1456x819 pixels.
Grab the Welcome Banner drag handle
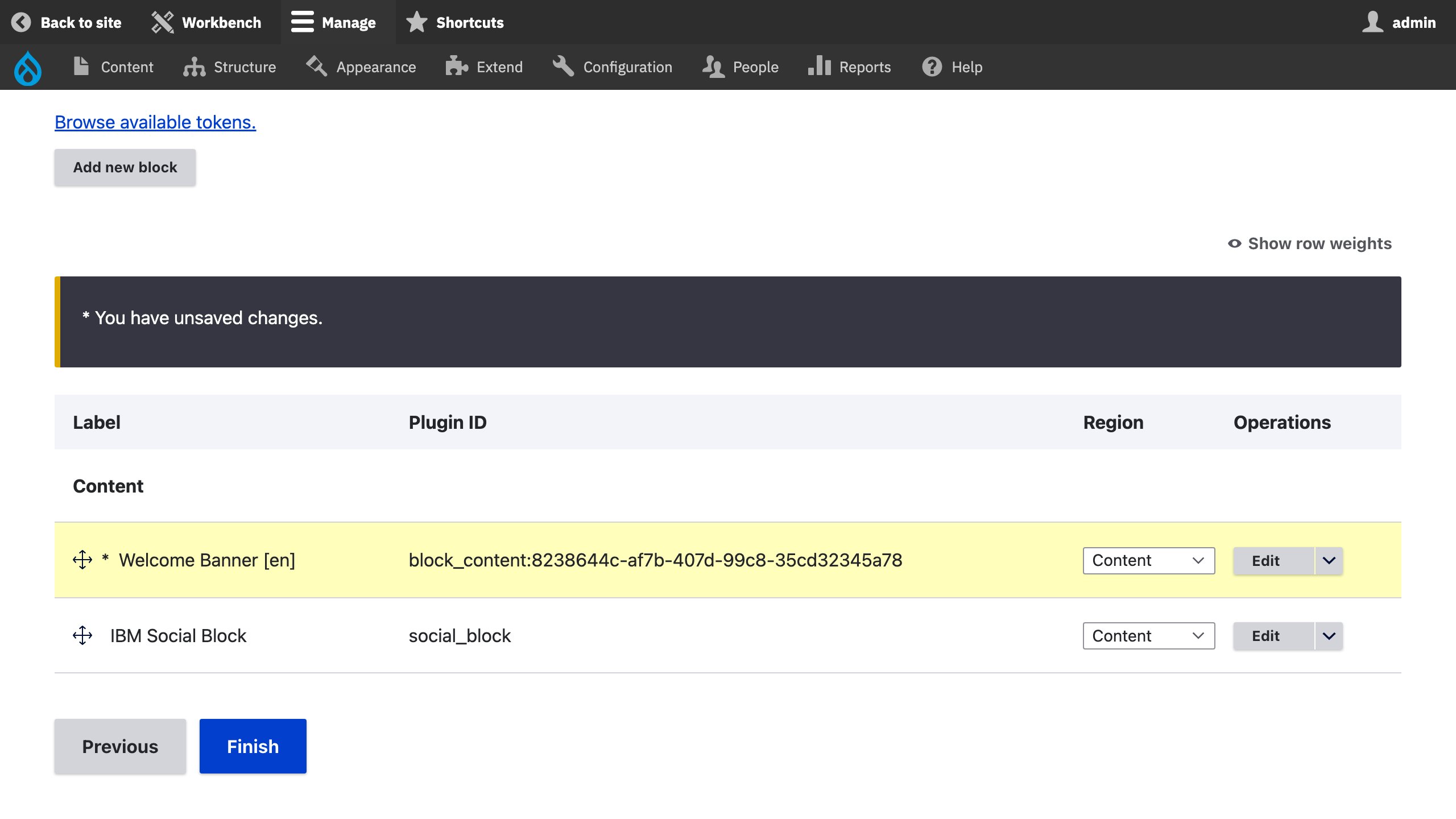pos(83,560)
